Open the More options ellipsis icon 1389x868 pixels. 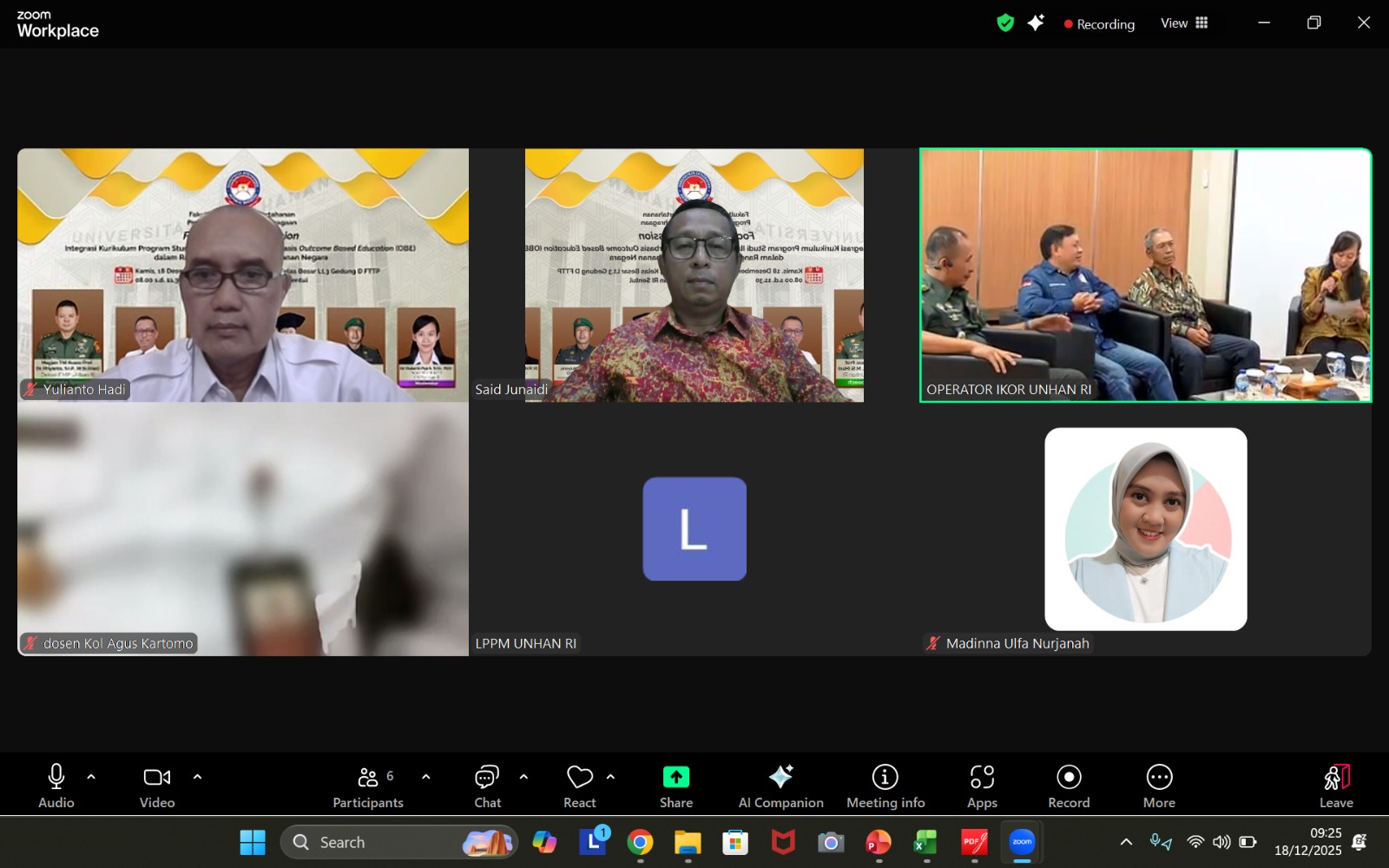[x=1159, y=777]
